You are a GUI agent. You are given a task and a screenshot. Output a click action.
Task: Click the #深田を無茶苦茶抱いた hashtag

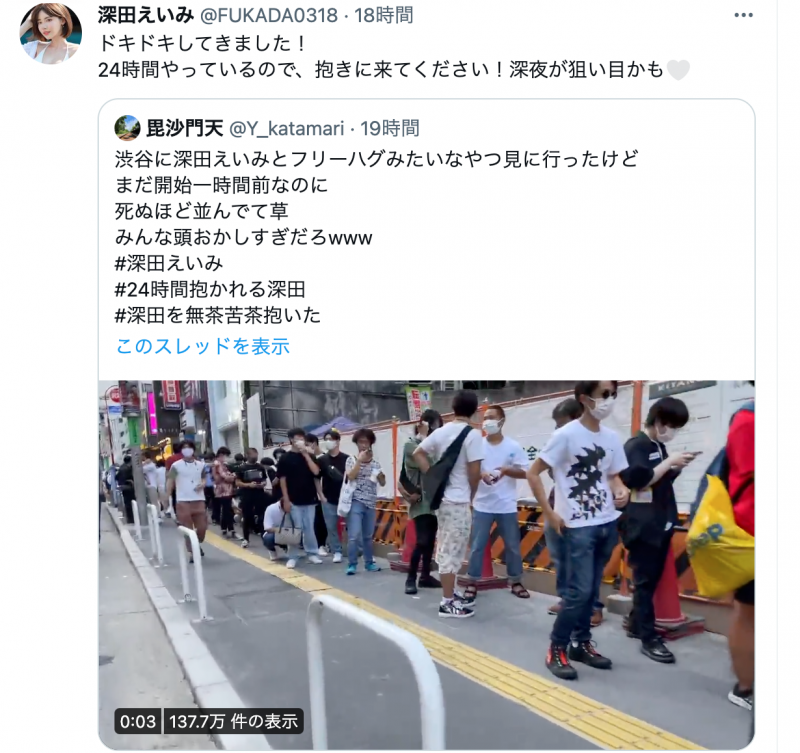coord(218,315)
